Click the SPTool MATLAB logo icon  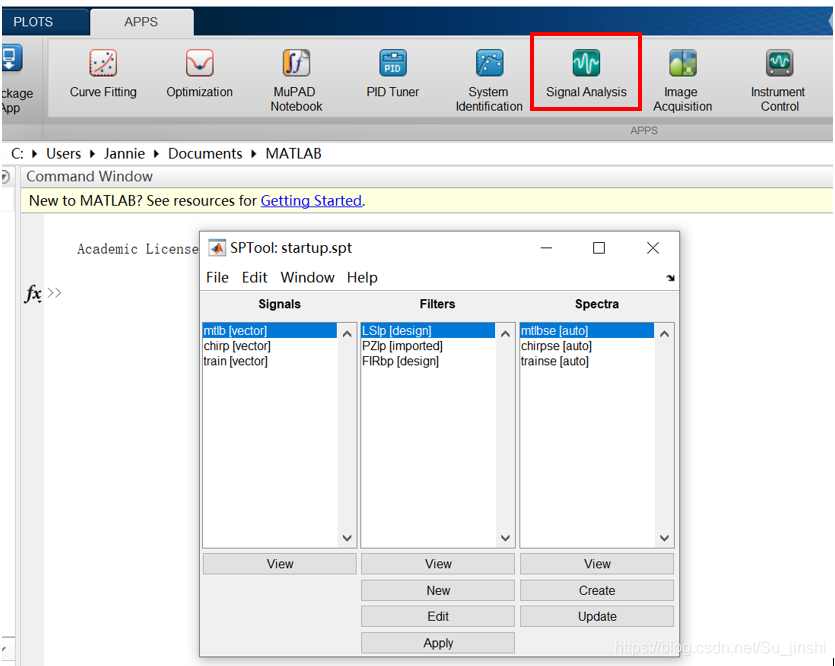[216, 248]
